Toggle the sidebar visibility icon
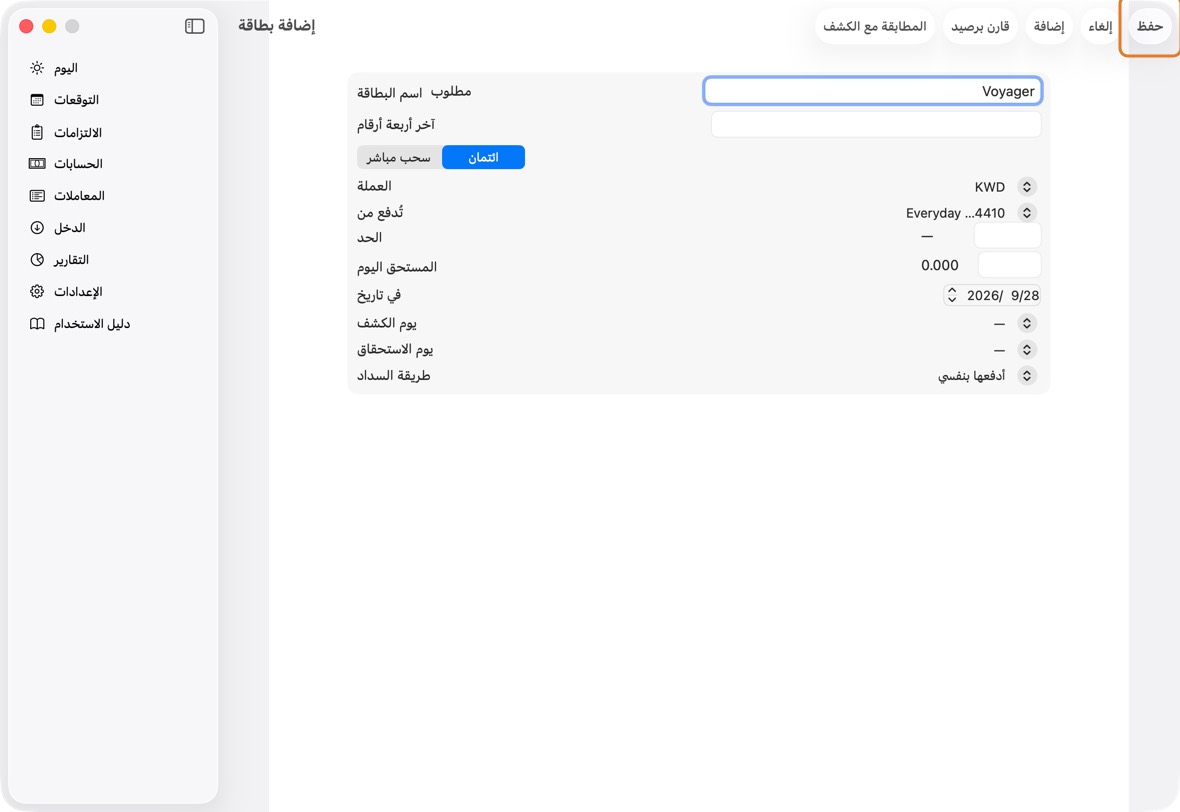The image size is (1180, 812). pos(195,26)
